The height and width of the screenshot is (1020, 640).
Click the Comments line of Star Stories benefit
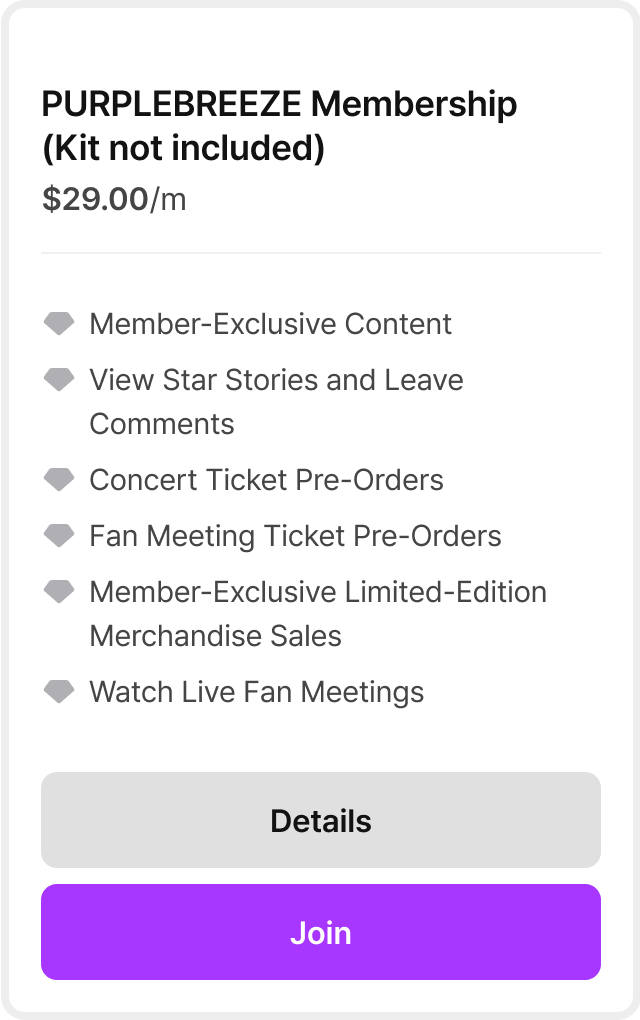[161, 424]
